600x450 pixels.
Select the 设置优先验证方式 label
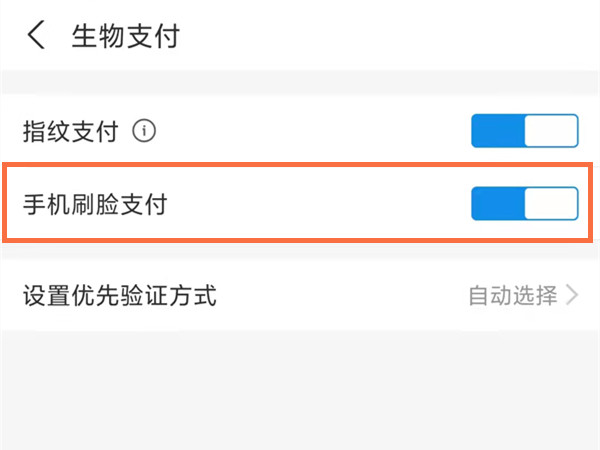click(x=119, y=295)
